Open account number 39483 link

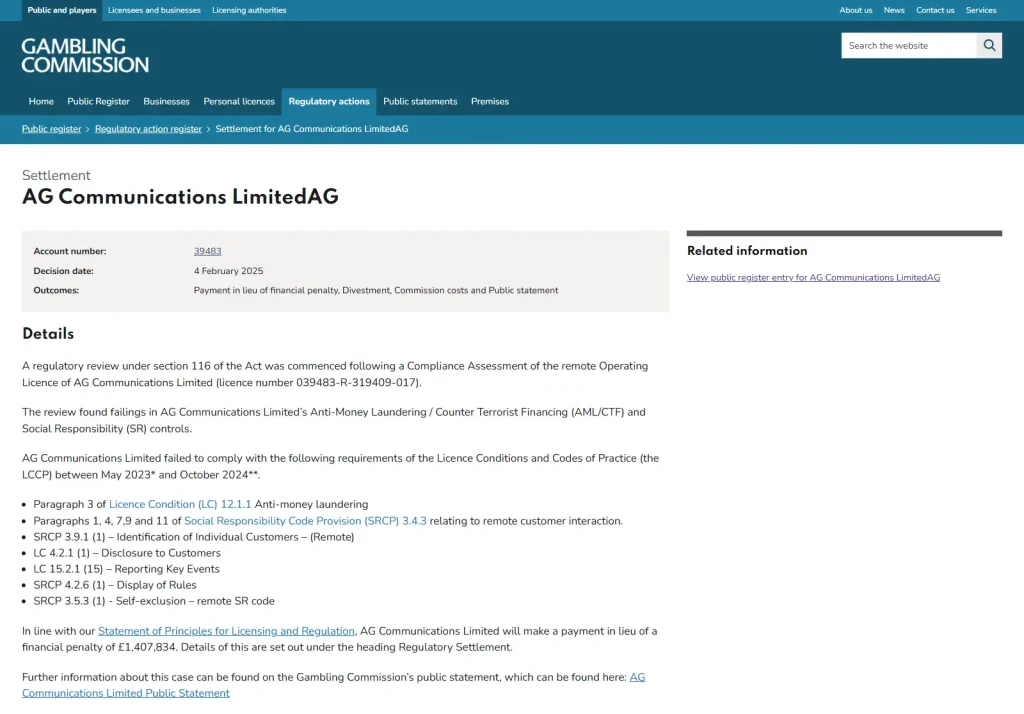[208, 251]
